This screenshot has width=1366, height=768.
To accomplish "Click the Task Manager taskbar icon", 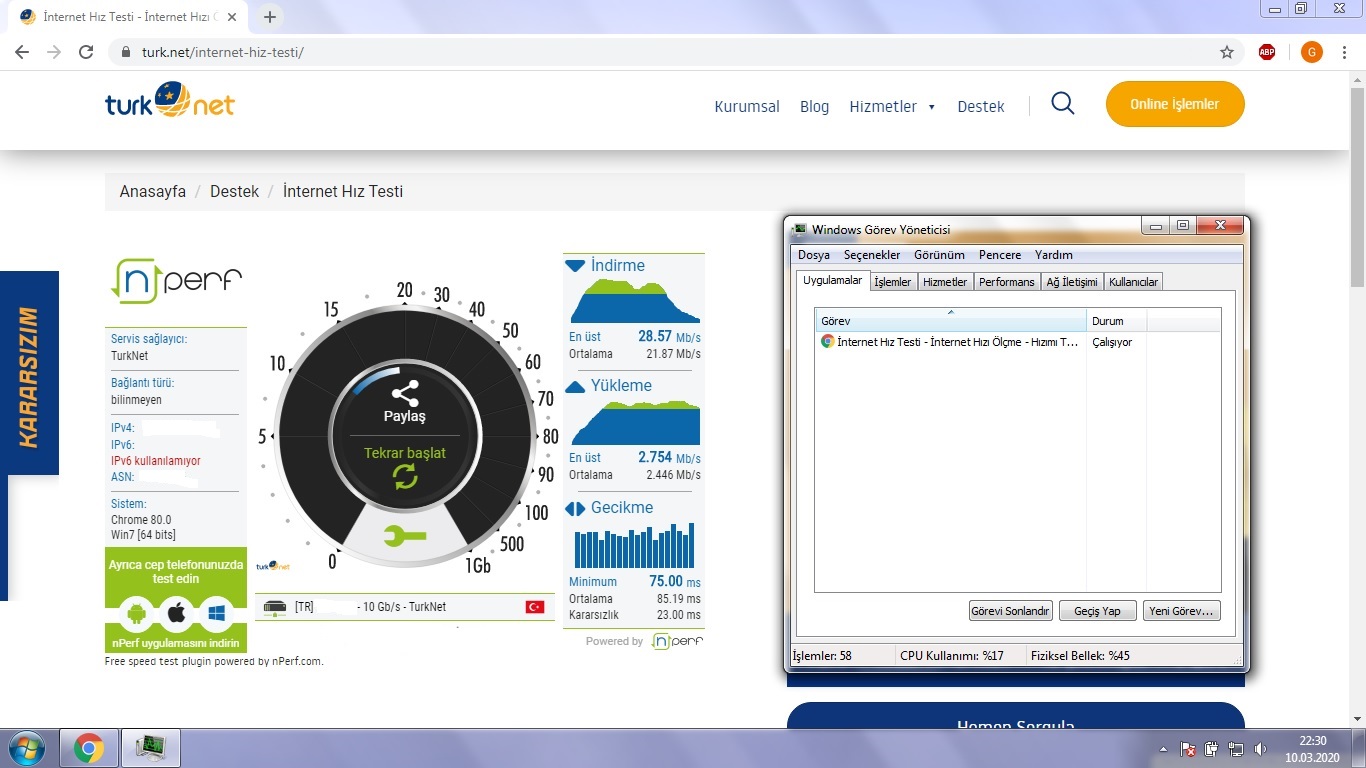I will (151, 748).
